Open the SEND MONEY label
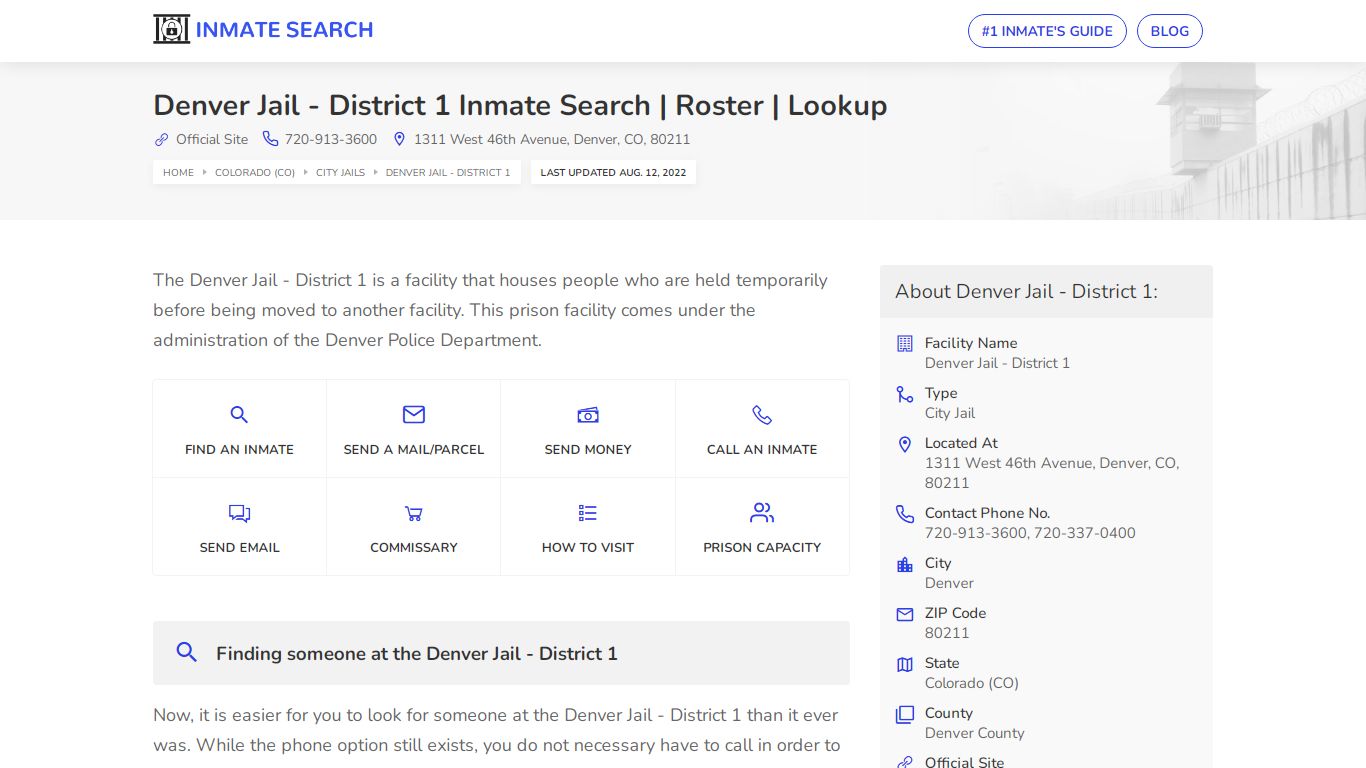 click(x=588, y=449)
